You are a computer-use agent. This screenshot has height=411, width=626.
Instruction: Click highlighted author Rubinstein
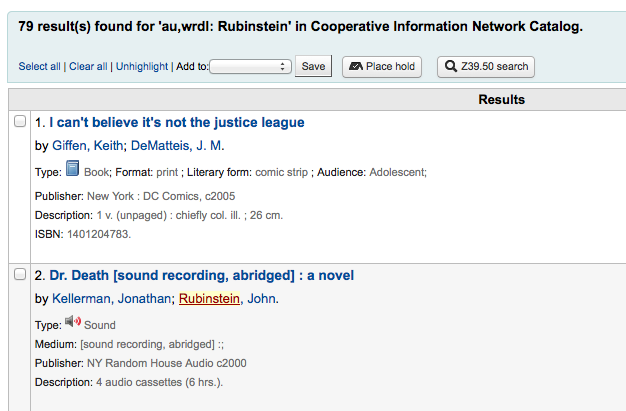tap(211, 299)
